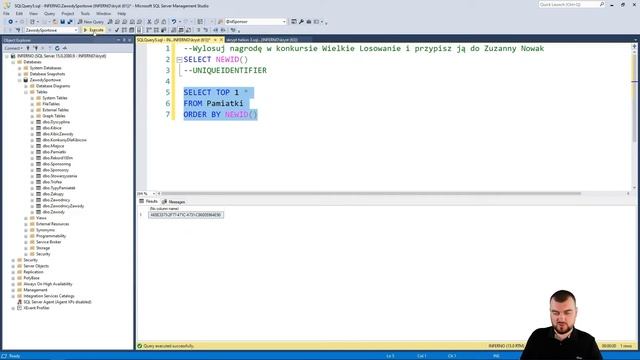Click 'Query executed successfully' status text
This screenshot has width=640, height=360.
click(168, 346)
